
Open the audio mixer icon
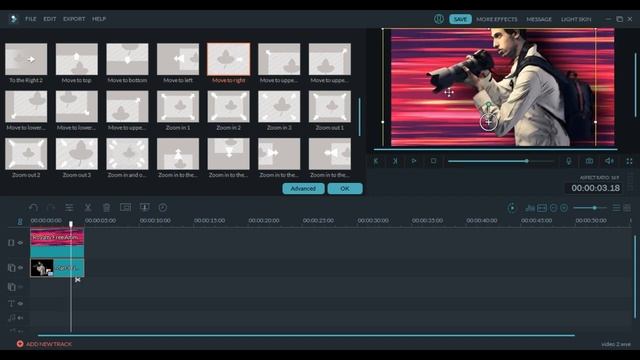pos(530,208)
